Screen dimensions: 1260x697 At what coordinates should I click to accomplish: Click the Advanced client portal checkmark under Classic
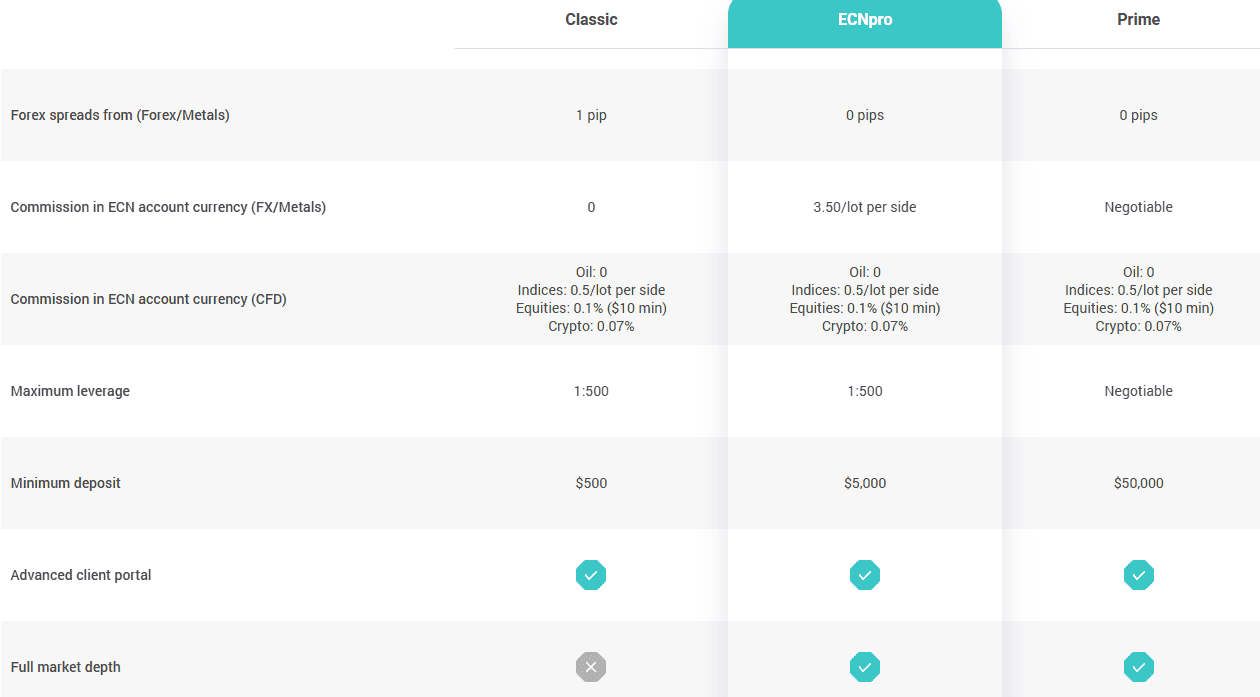[x=591, y=575]
